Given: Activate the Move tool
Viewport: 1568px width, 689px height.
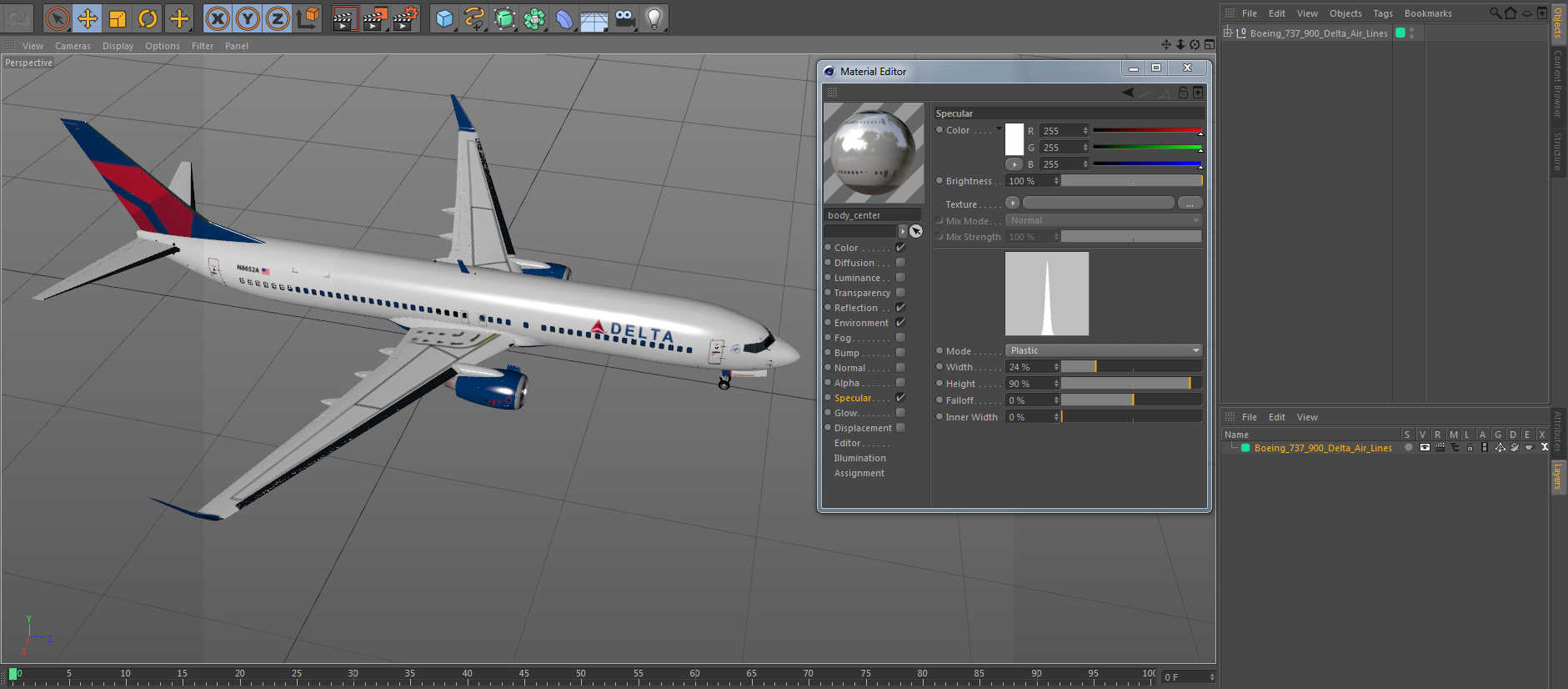Looking at the screenshot, I should tap(88, 18).
